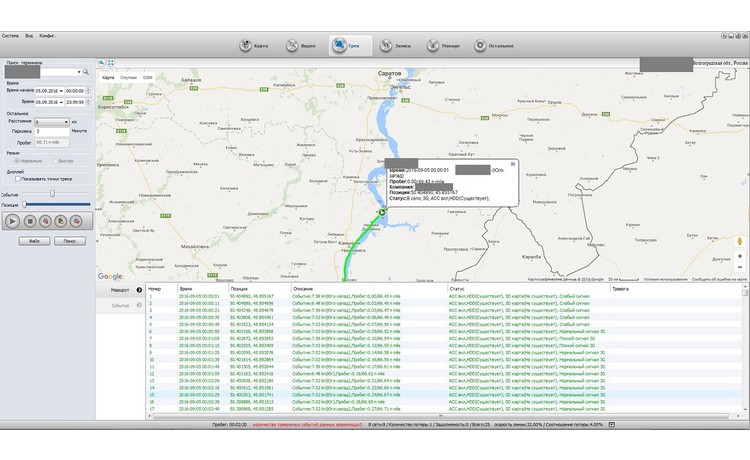
Task: Adjust the Событие speed slider handle
Action: pyautogui.click(x=52, y=194)
